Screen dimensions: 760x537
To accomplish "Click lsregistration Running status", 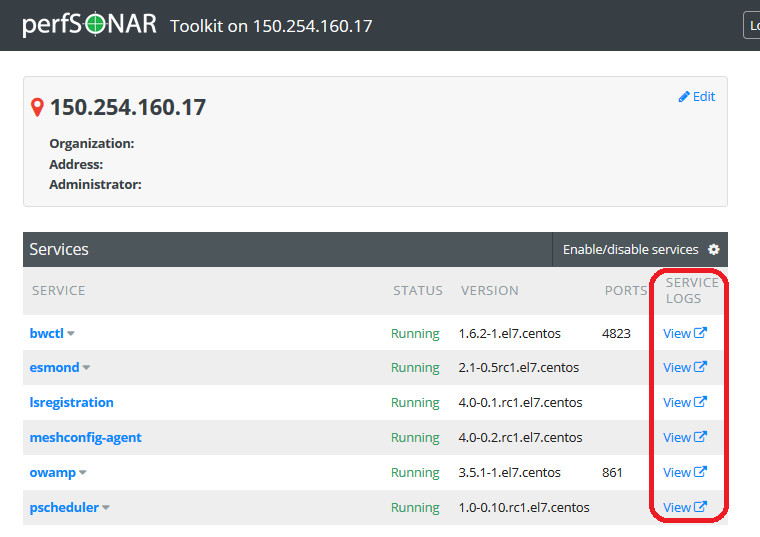I will [x=415, y=402].
